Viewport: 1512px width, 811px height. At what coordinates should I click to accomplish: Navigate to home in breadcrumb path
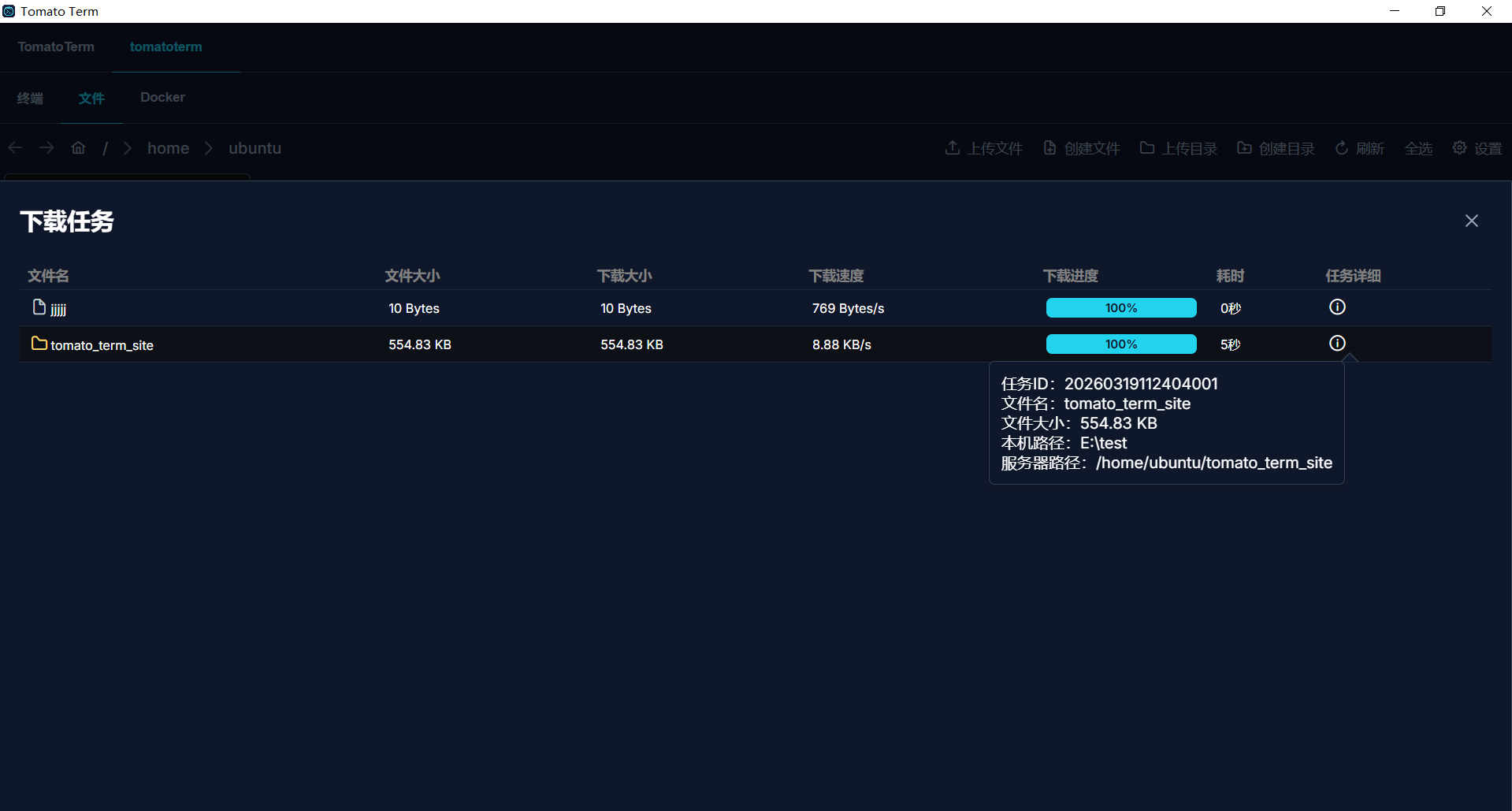tap(168, 148)
